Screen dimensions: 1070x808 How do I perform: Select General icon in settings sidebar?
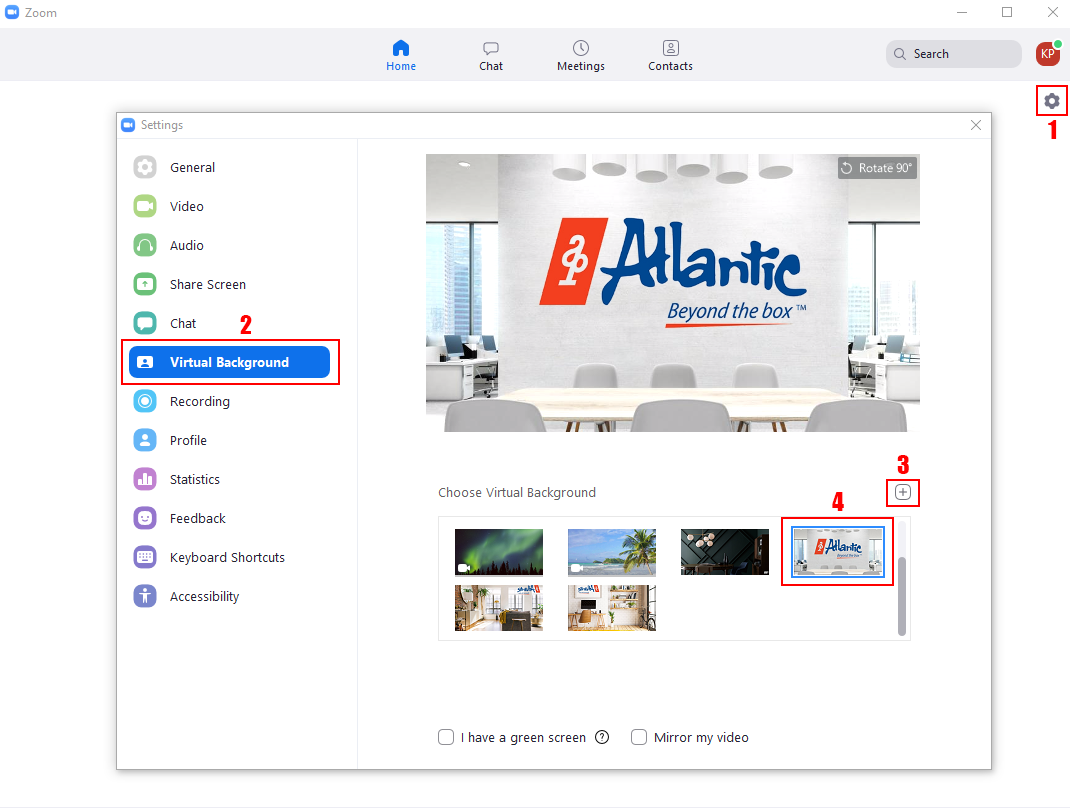pos(145,167)
